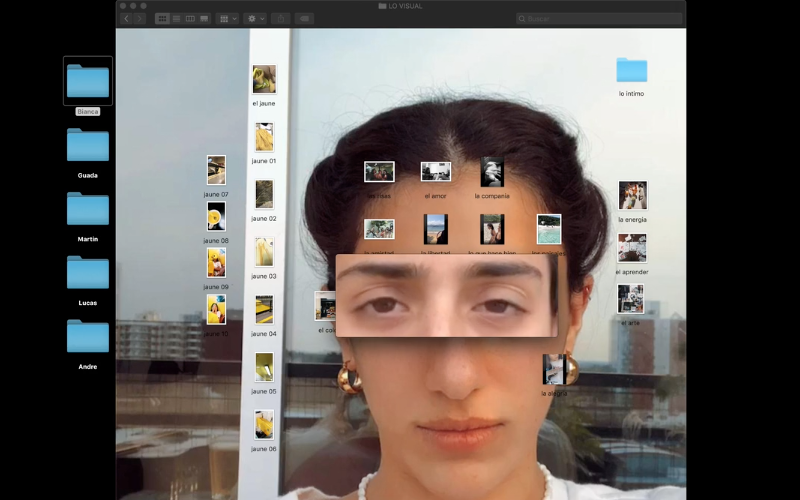This screenshot has height=500, width=800.
Task: Switch to icon view in toolbar
Action: [162, 18]
